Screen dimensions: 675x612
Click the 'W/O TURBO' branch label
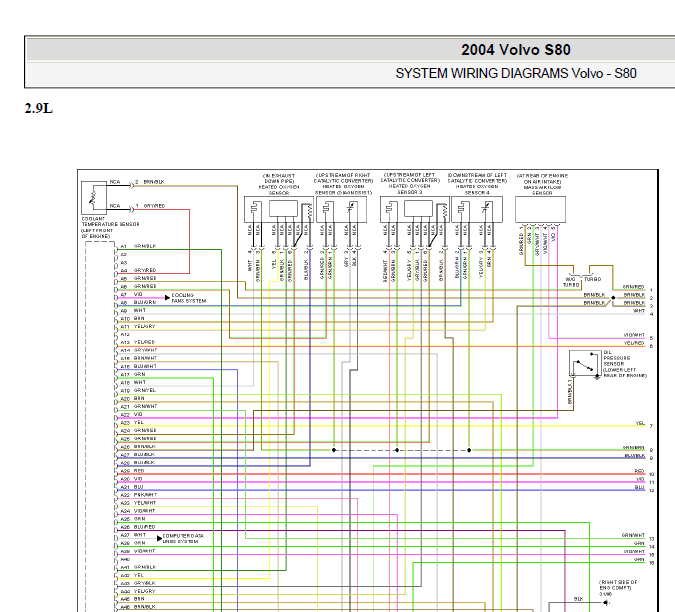click(571, 282)
